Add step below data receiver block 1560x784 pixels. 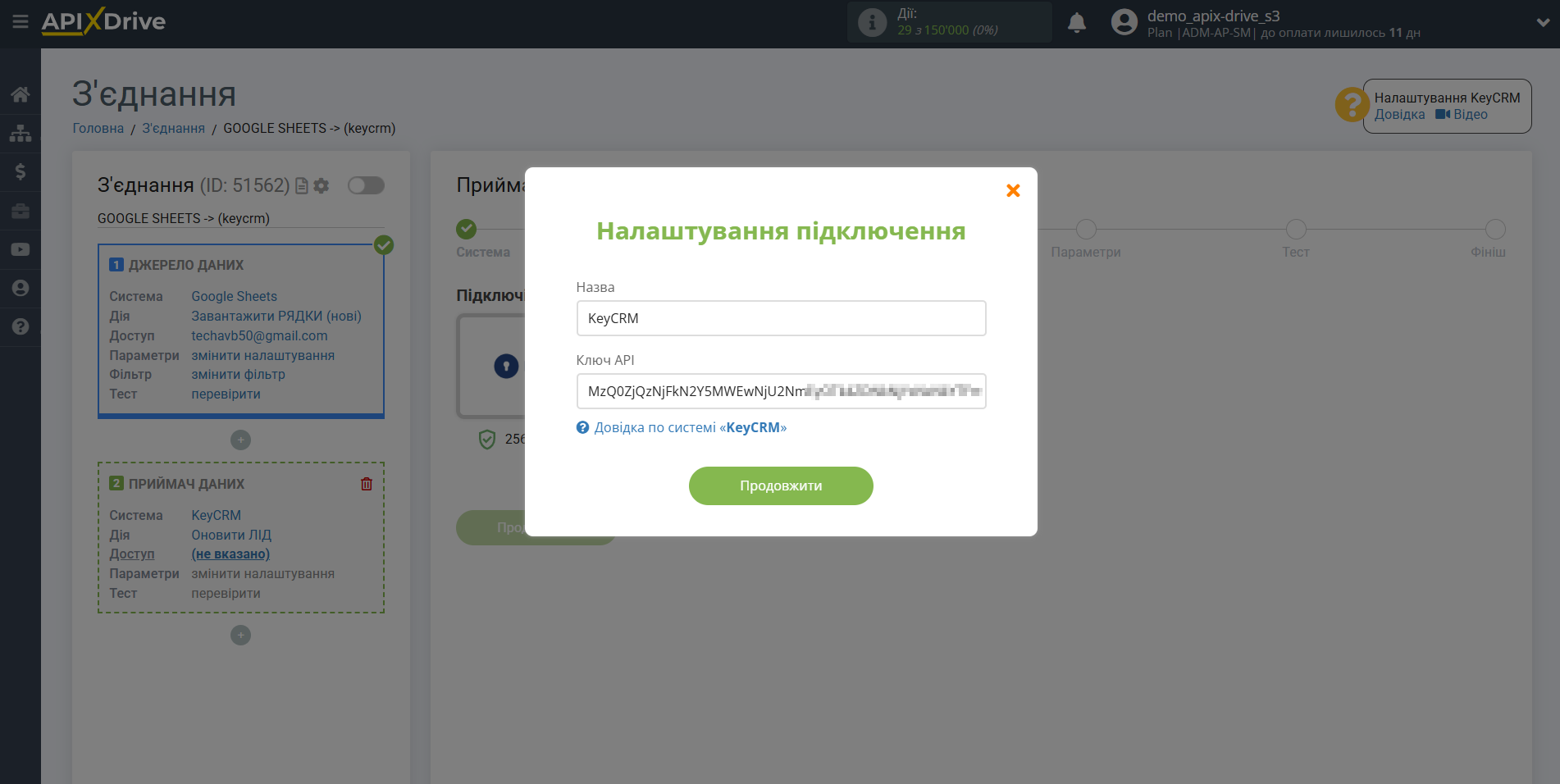click(x=240, y=636)
